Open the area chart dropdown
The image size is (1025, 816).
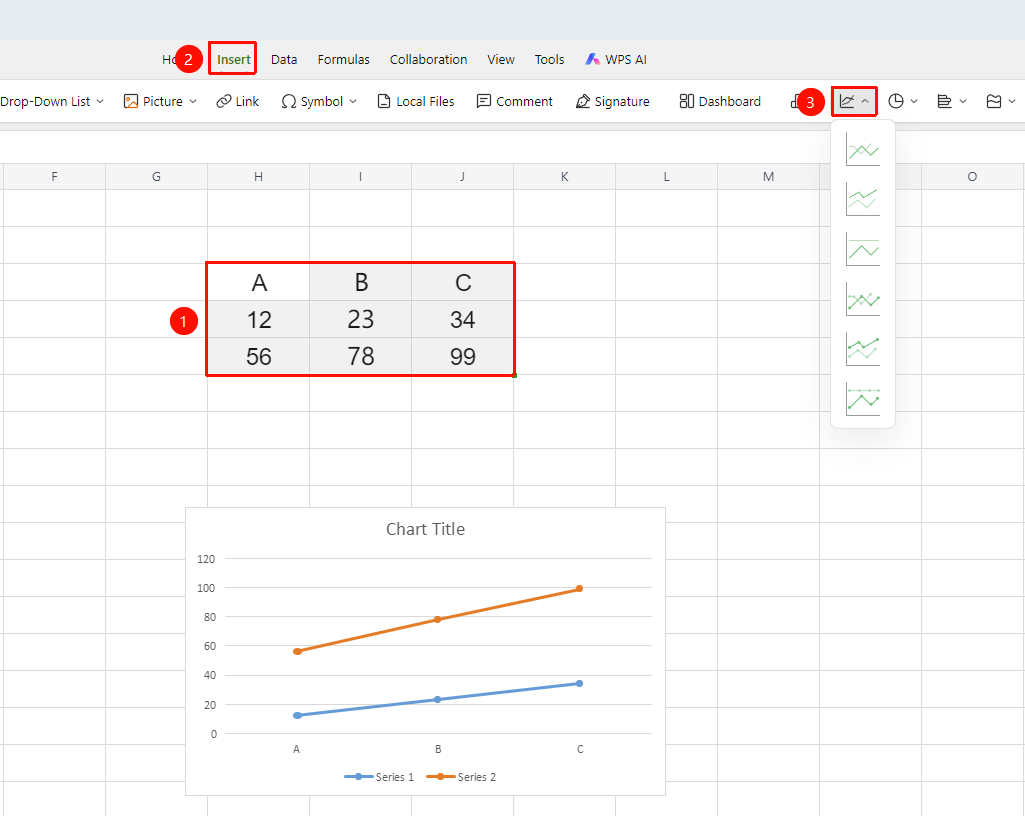[1000, 101]
